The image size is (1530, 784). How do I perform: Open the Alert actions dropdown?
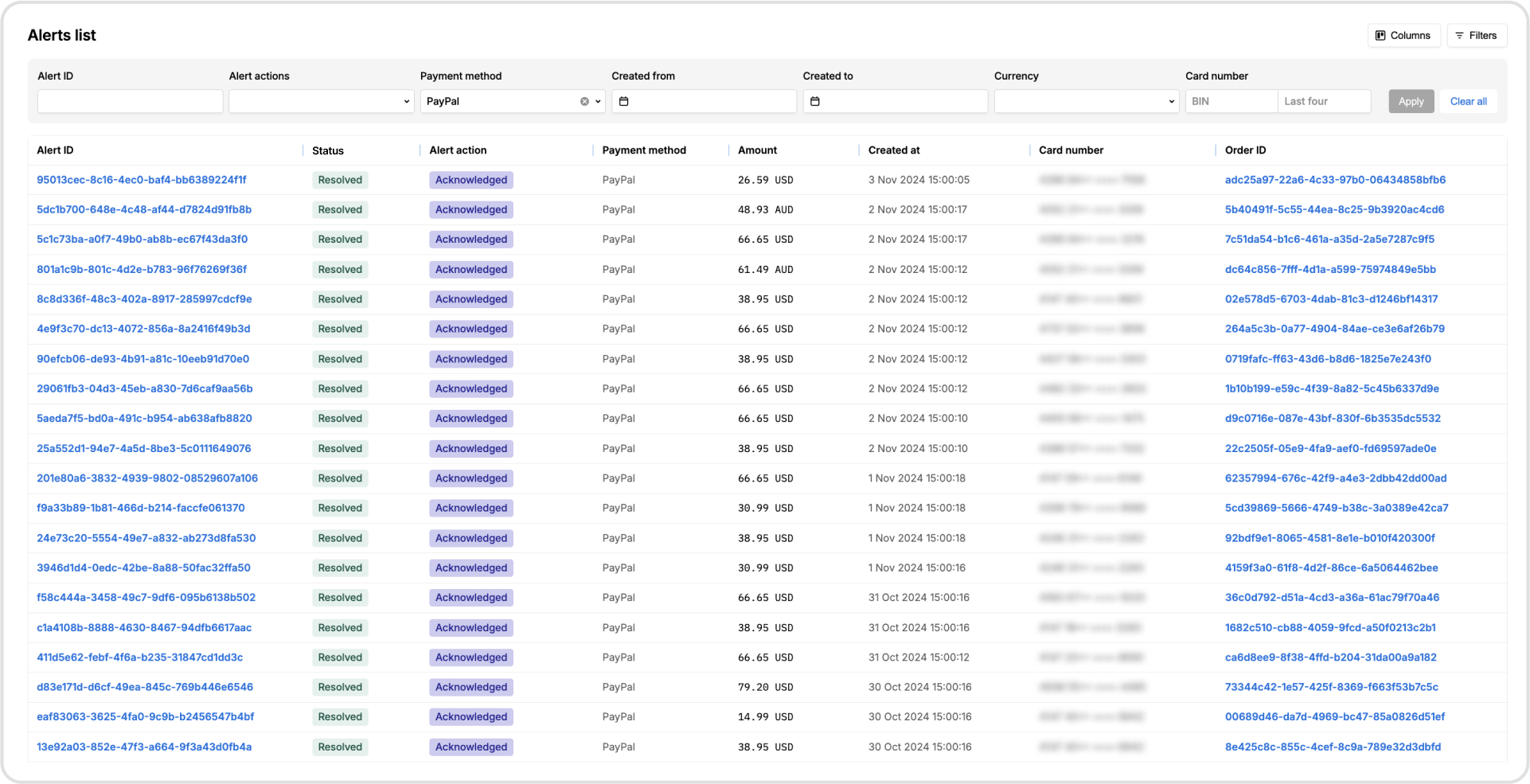[321, 101]
